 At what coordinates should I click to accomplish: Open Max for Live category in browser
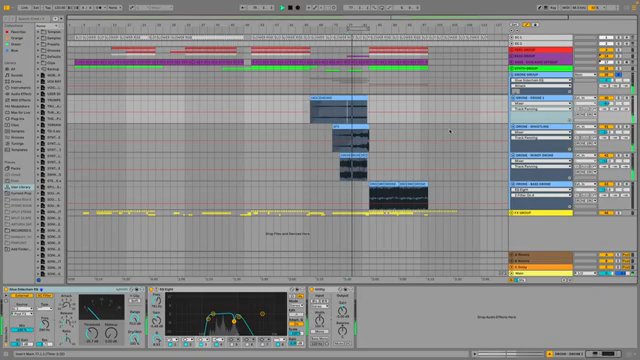(20, 113)
